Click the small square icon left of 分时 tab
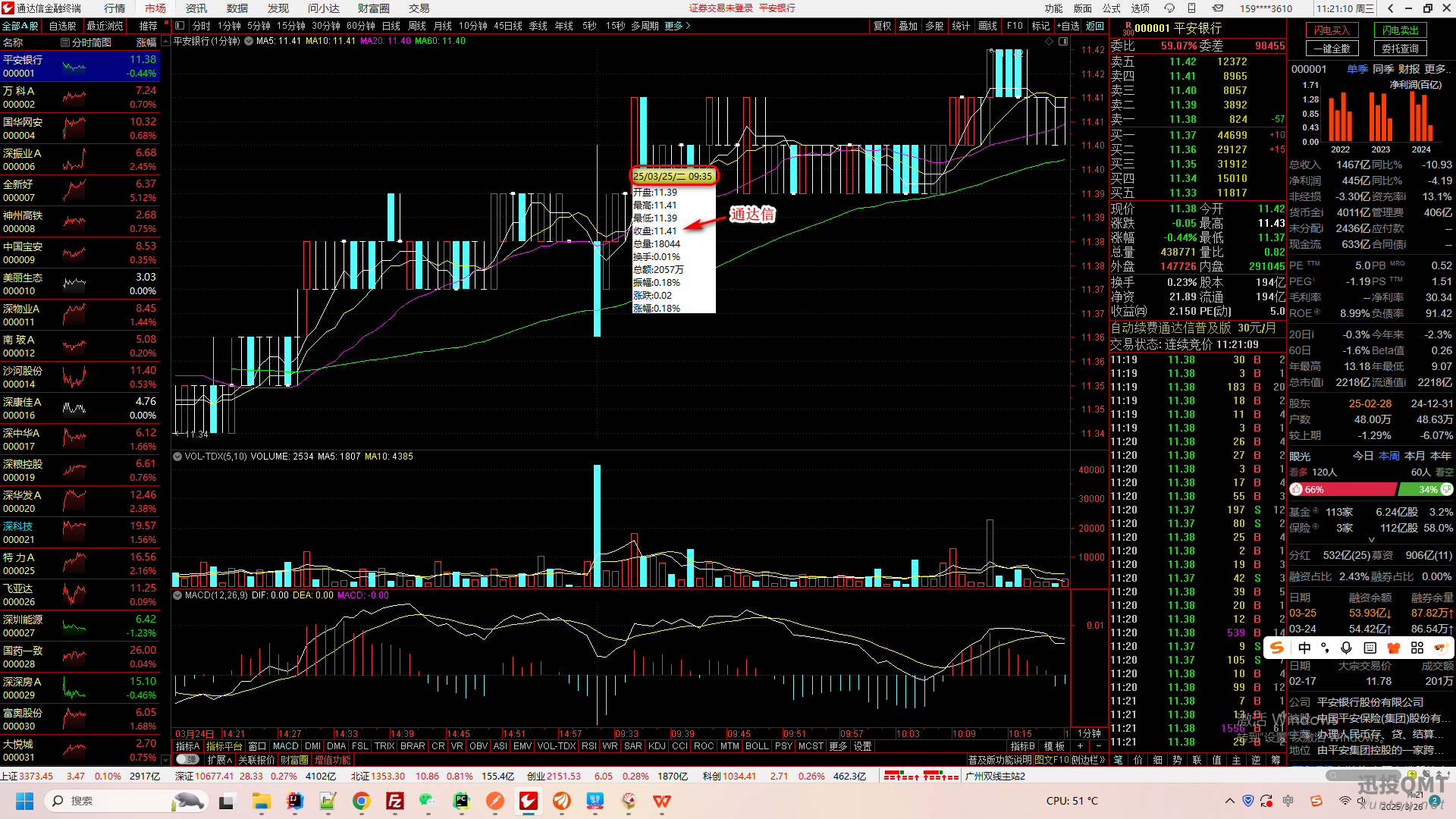 click(180, 26)
